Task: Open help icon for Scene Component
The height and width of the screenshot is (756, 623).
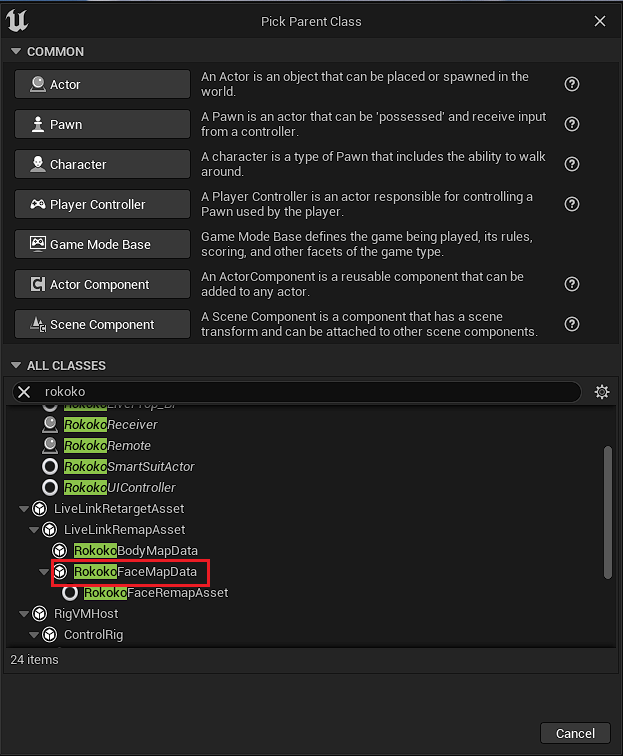Action: pos(572,324)
